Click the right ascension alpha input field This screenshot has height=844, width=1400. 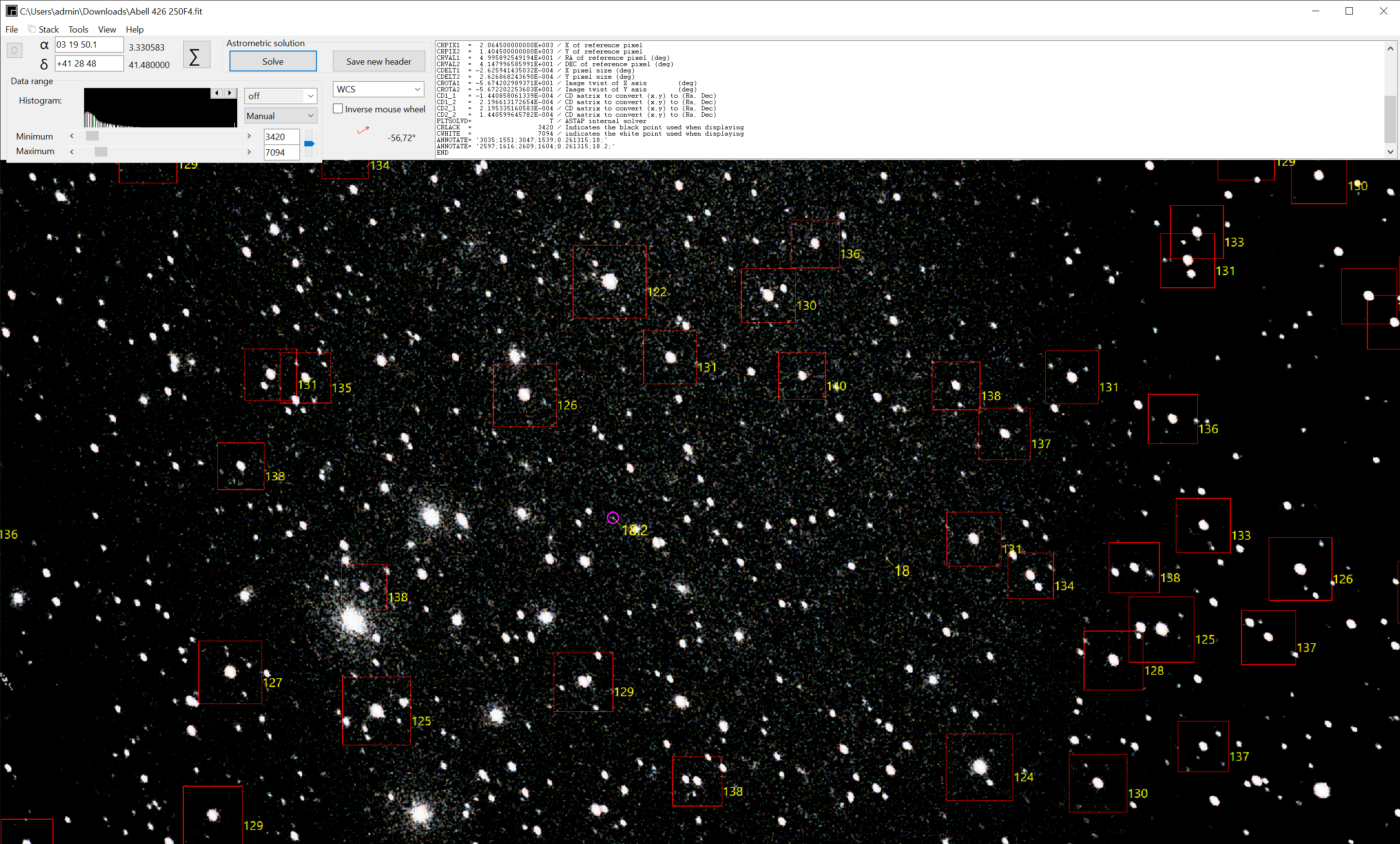[x=89, y=45]
